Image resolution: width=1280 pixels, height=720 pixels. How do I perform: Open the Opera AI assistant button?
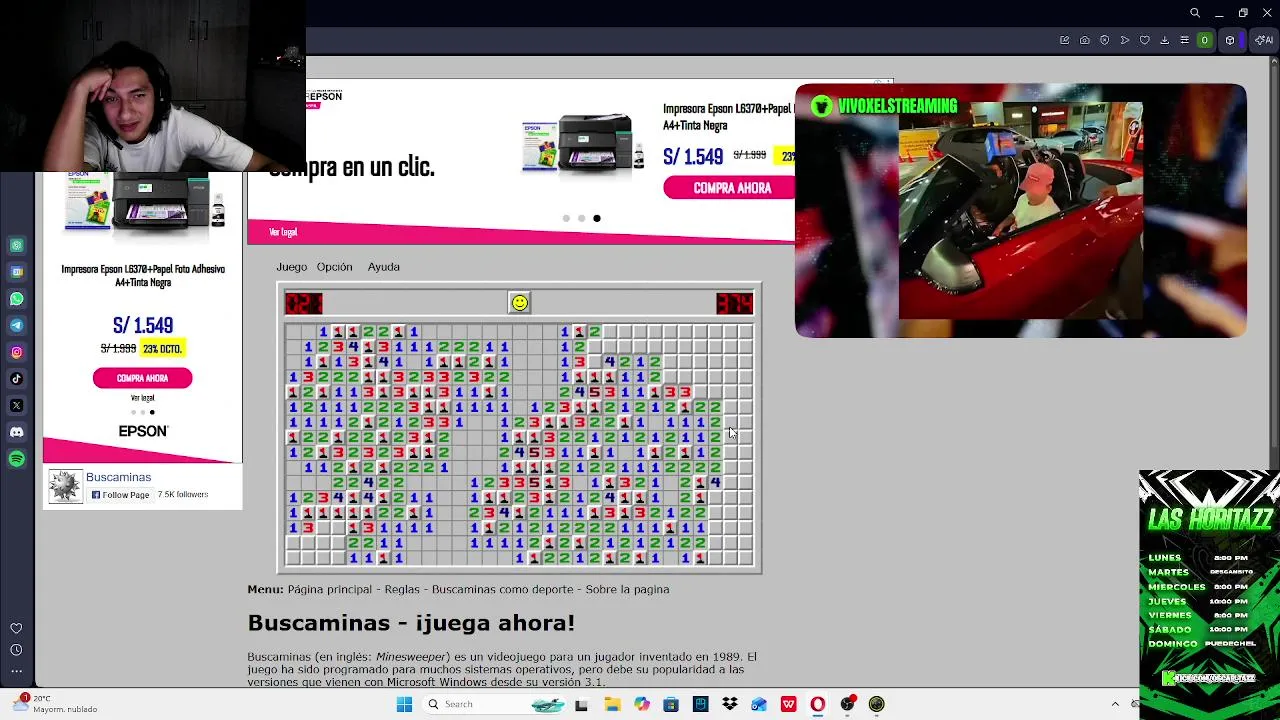click(x=1264, y=40)
